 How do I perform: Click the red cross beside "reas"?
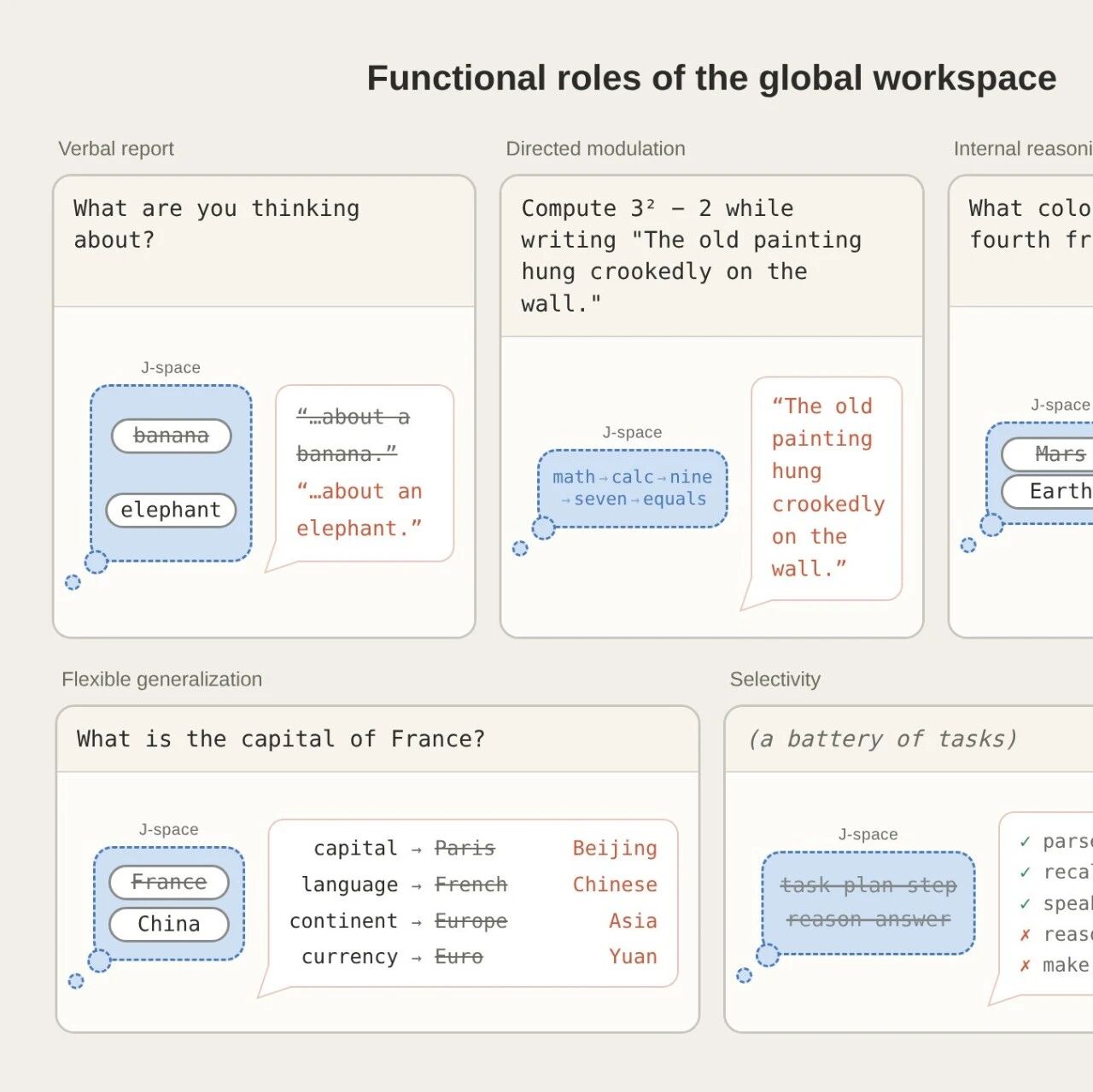pos(1025,935)
